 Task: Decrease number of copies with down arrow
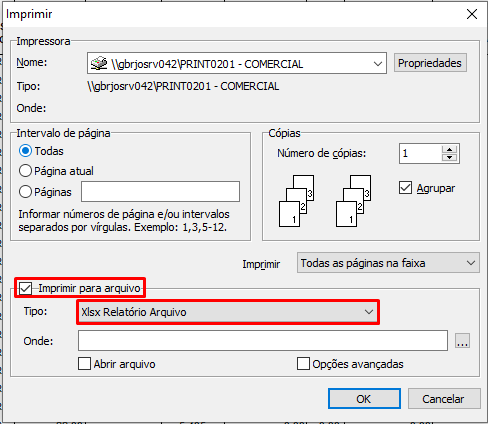click(450, 158)
